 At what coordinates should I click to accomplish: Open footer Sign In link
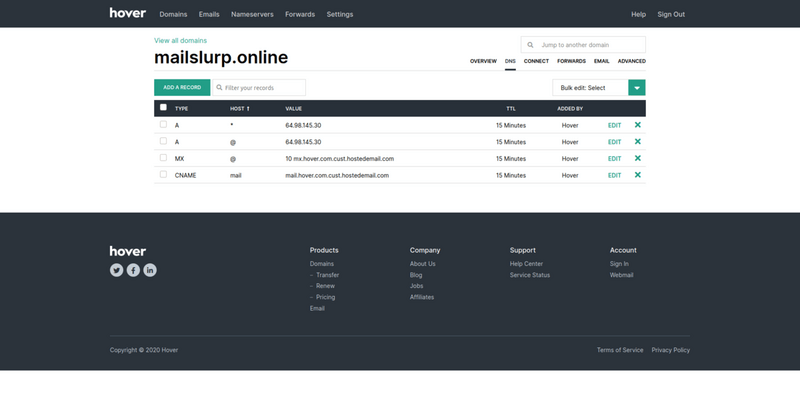[x=619, y=264]
